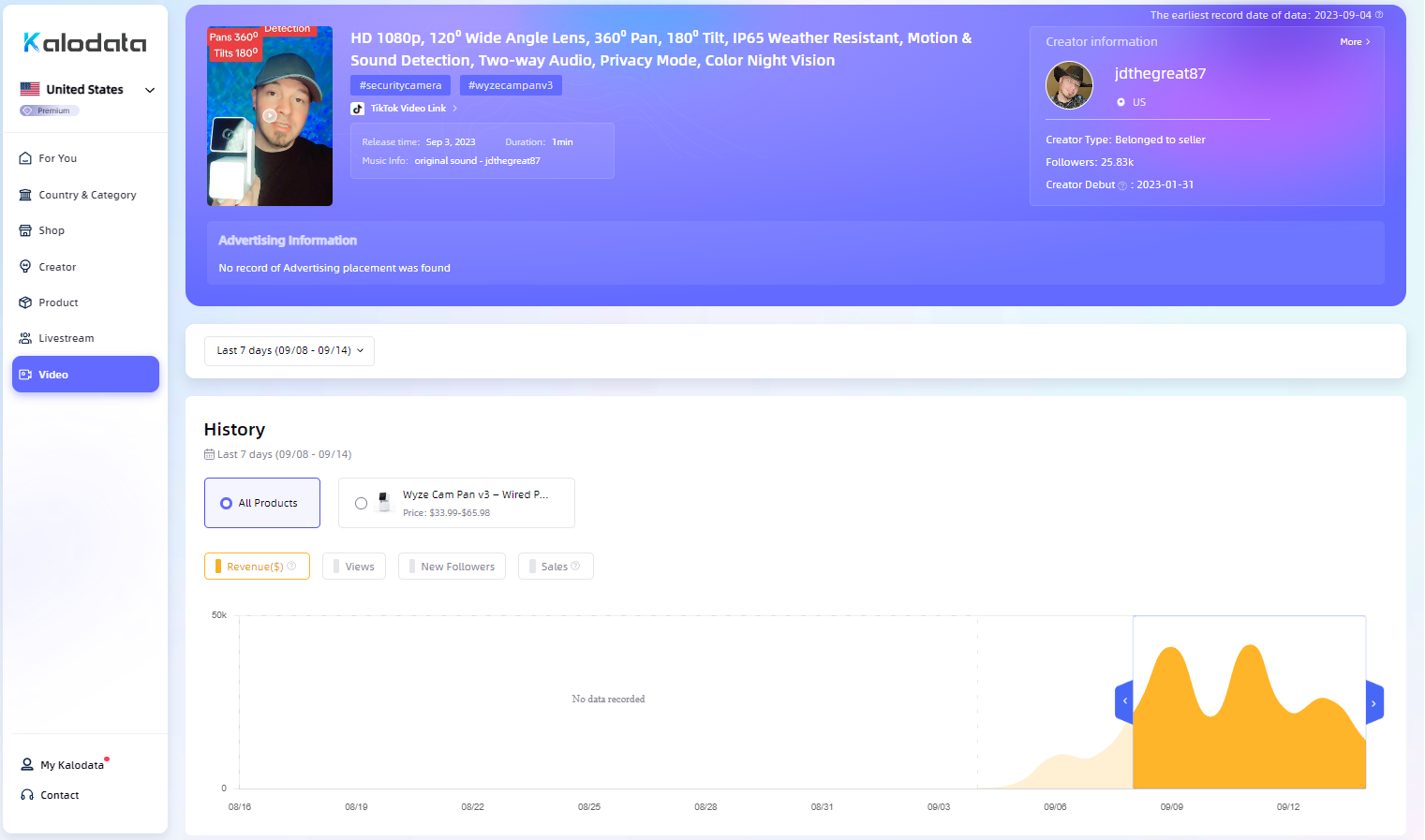Click the Premium badge
The image size is (1425, 840).
(x=50, y=111)
